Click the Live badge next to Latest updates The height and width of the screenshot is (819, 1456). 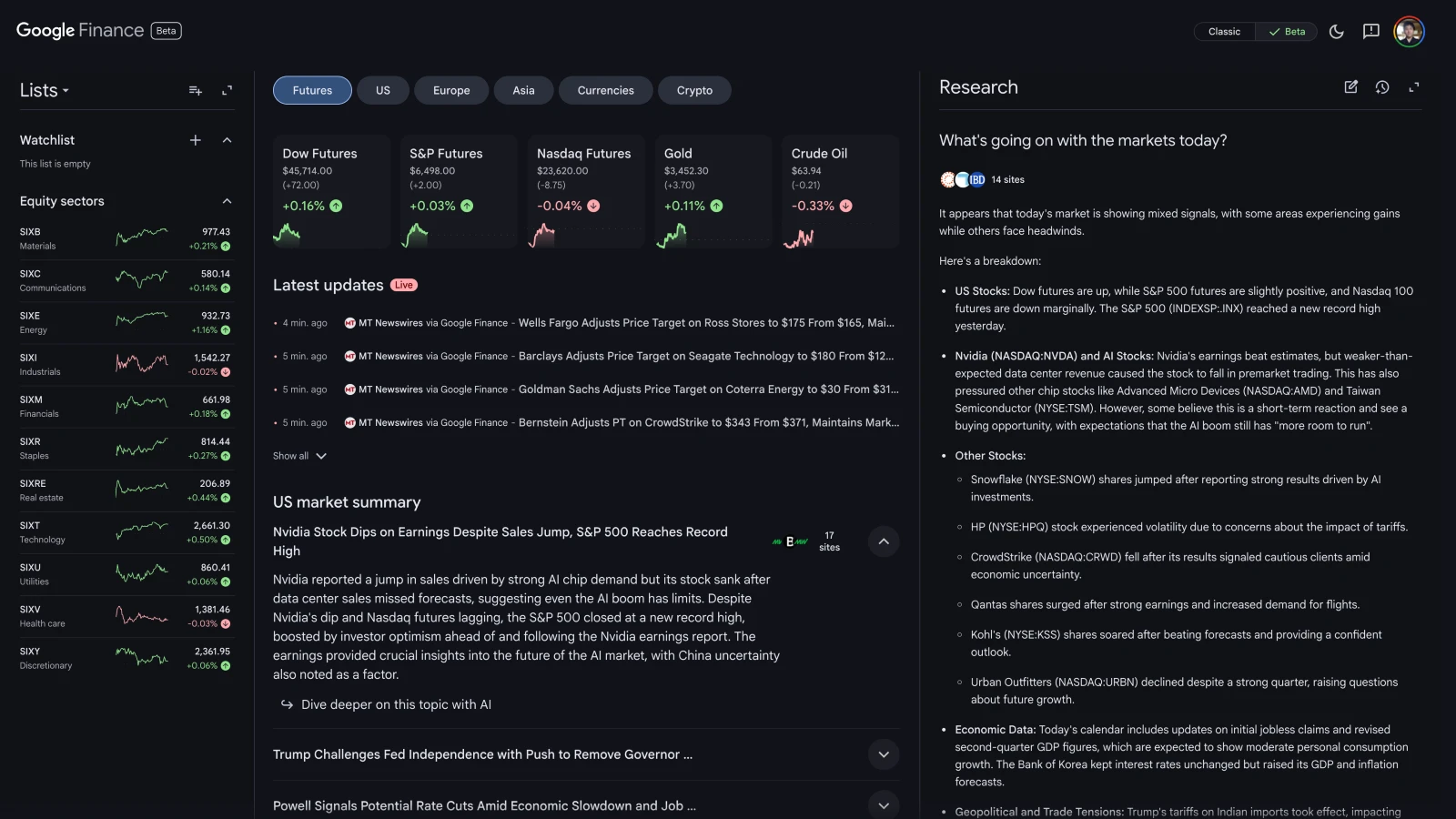coord(403,285)
